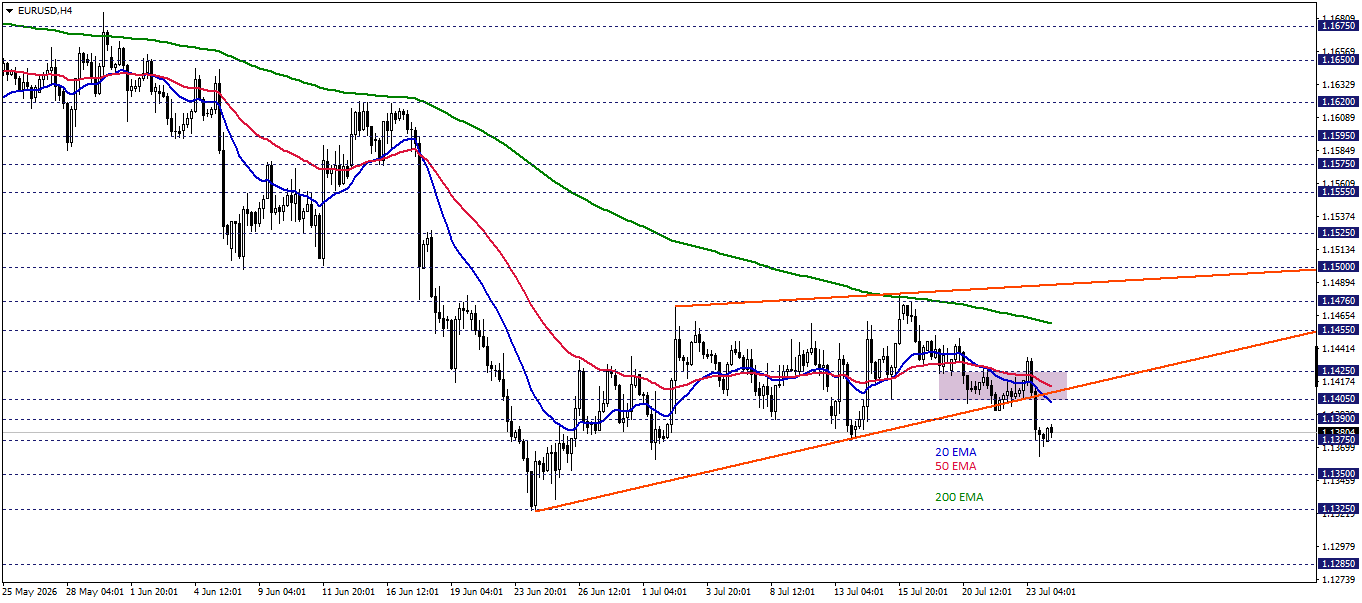
Task: Select the 1.15250 price level label
Action: (x=1338, y=232)
